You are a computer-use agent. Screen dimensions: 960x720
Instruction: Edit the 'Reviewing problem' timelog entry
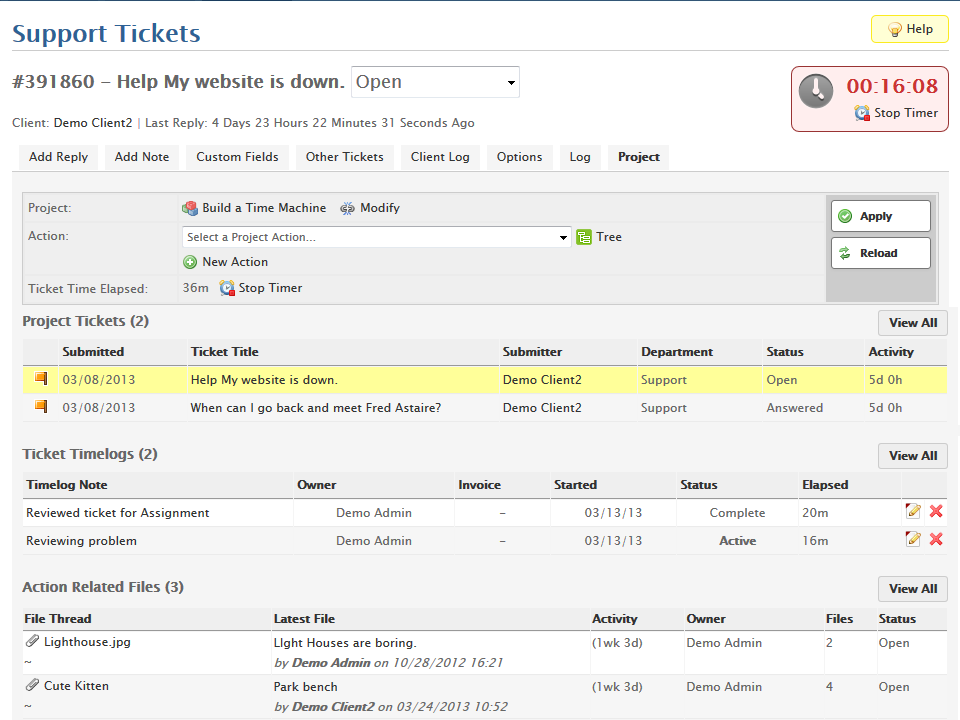coord(913,540)
